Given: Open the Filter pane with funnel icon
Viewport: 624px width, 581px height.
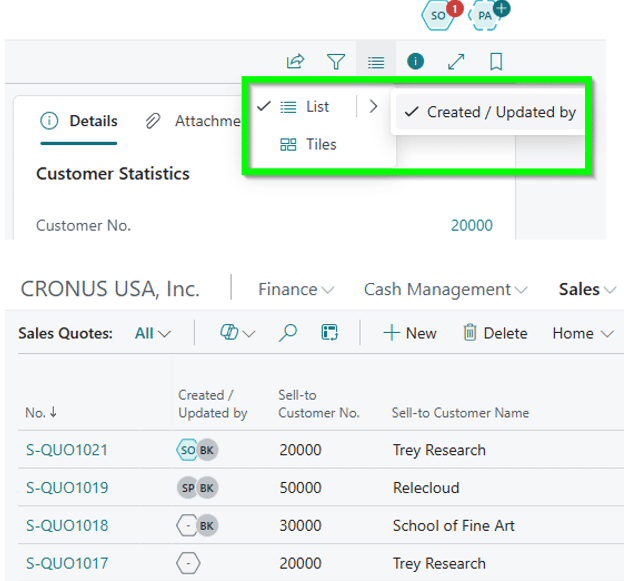Looking at the screenshot, I should pyautogui.click(x=336, y=62).
